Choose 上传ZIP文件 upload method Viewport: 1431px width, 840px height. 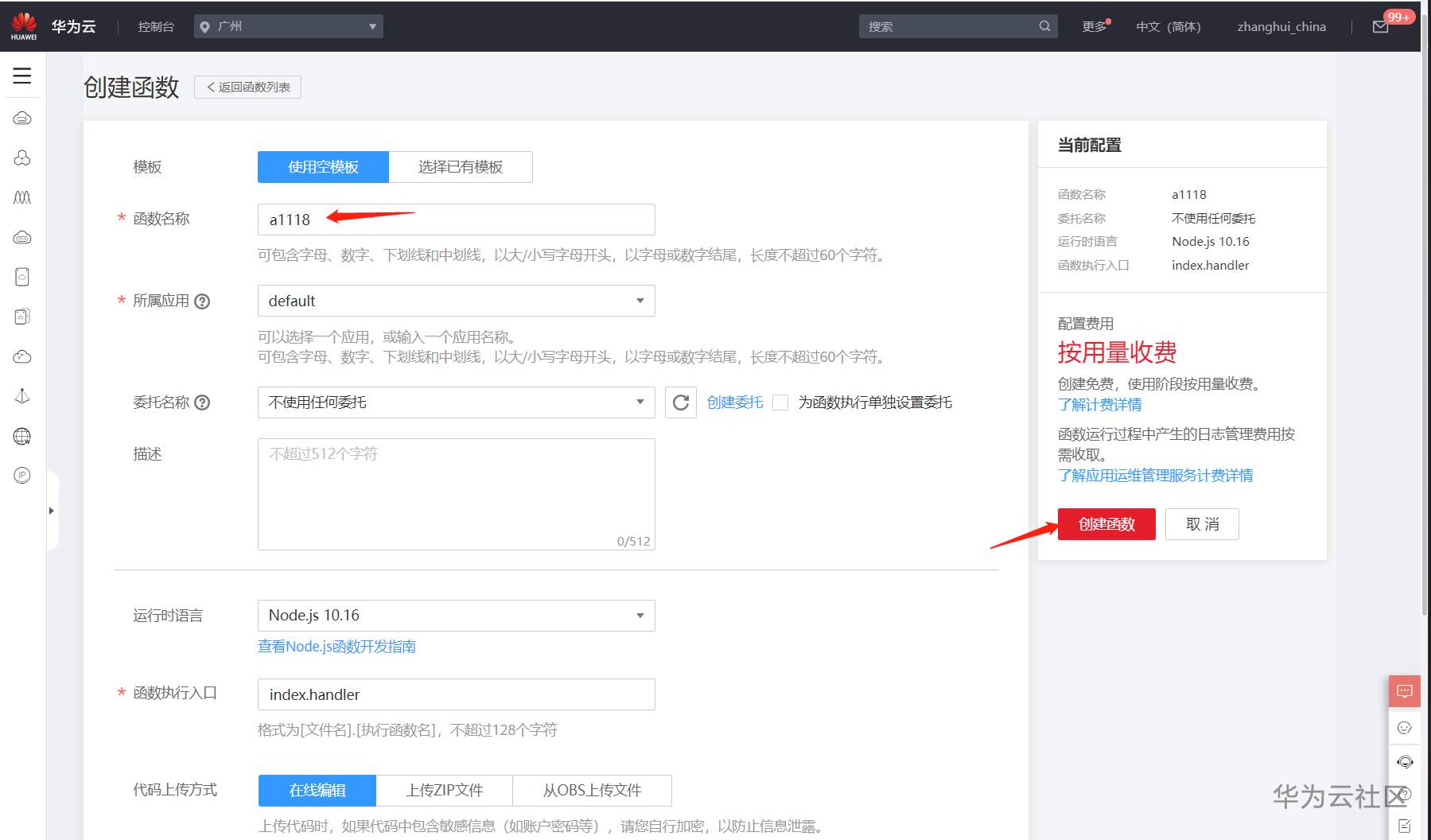click(445, 791)
